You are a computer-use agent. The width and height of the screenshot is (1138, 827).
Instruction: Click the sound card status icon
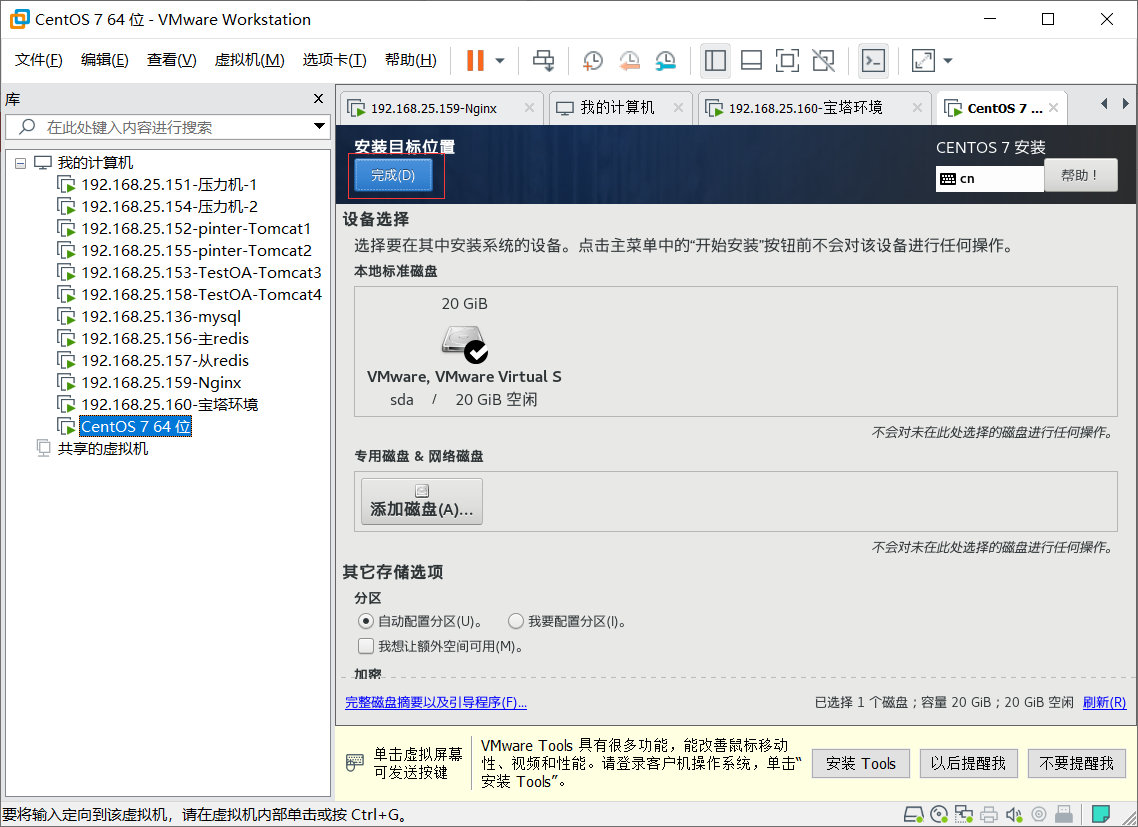point(1014,815)
